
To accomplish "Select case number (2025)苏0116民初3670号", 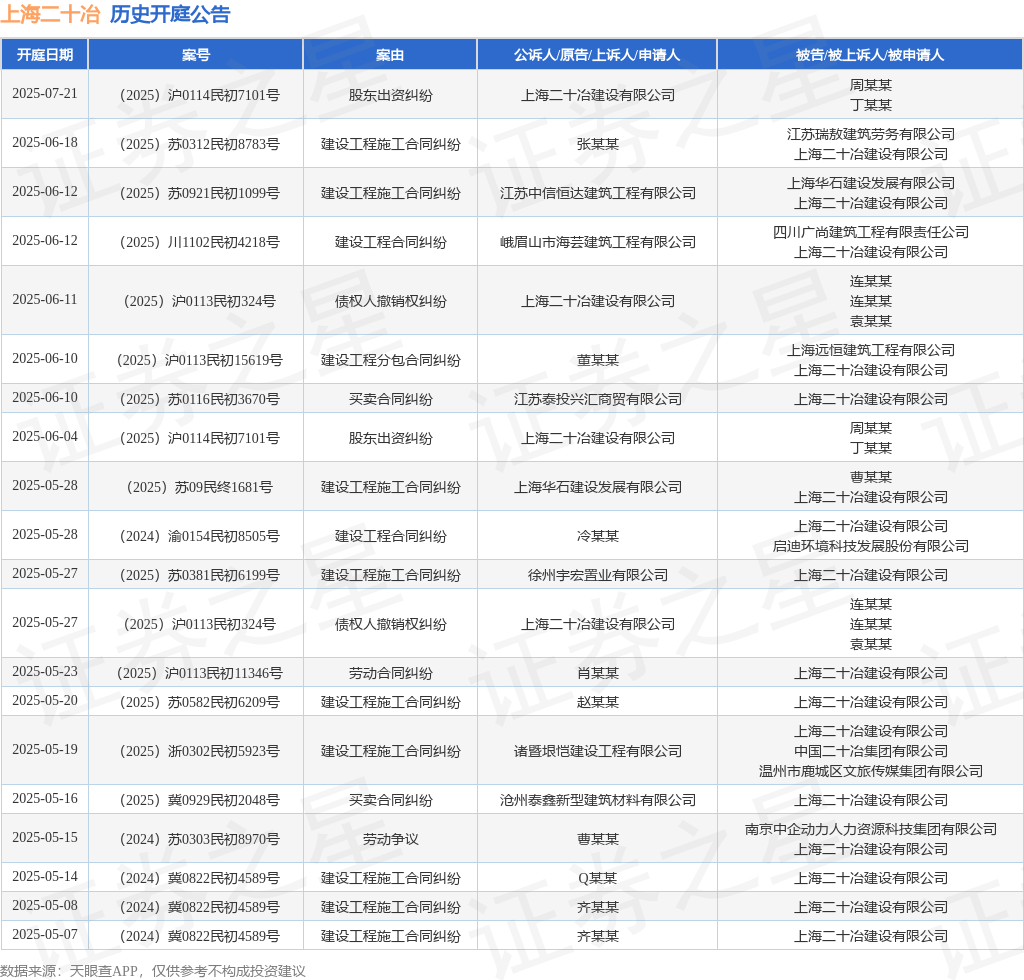I will pyautogui.click(x=199, y=399).
